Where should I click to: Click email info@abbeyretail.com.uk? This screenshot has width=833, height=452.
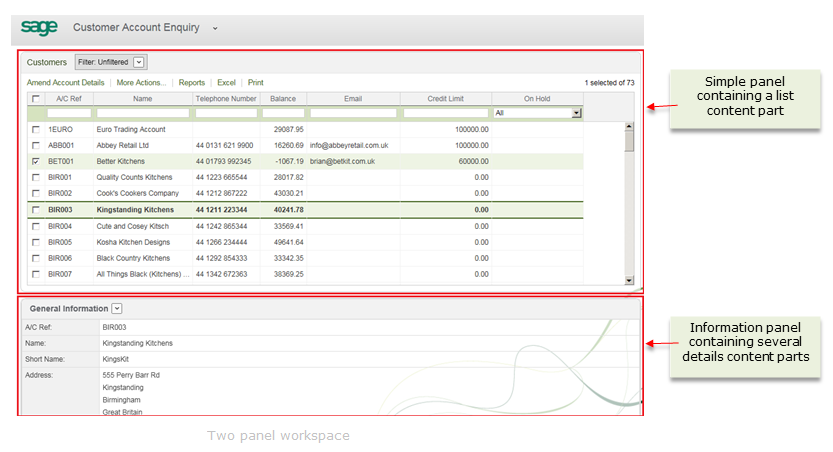tap(349, 145)
